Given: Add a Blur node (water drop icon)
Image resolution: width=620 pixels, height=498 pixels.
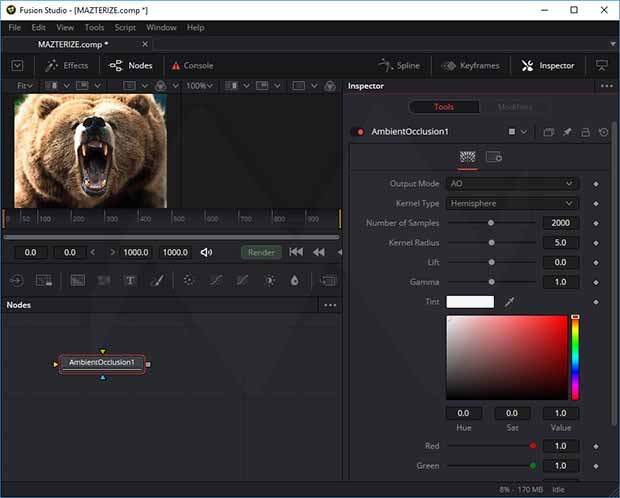Looking at the screenshot, I should [295, 280].
